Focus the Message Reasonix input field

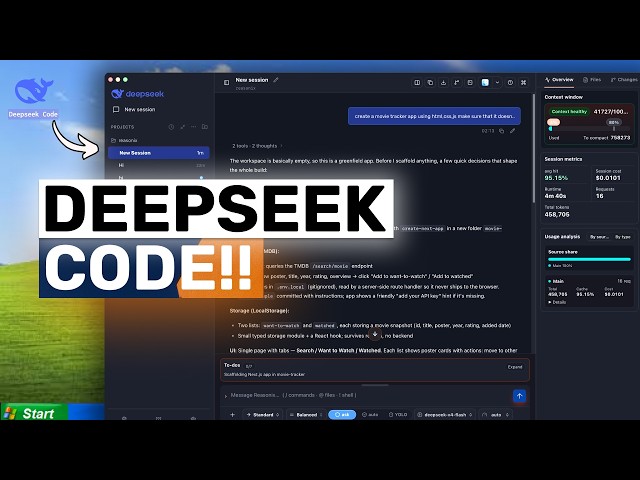[x=367, y=395]
